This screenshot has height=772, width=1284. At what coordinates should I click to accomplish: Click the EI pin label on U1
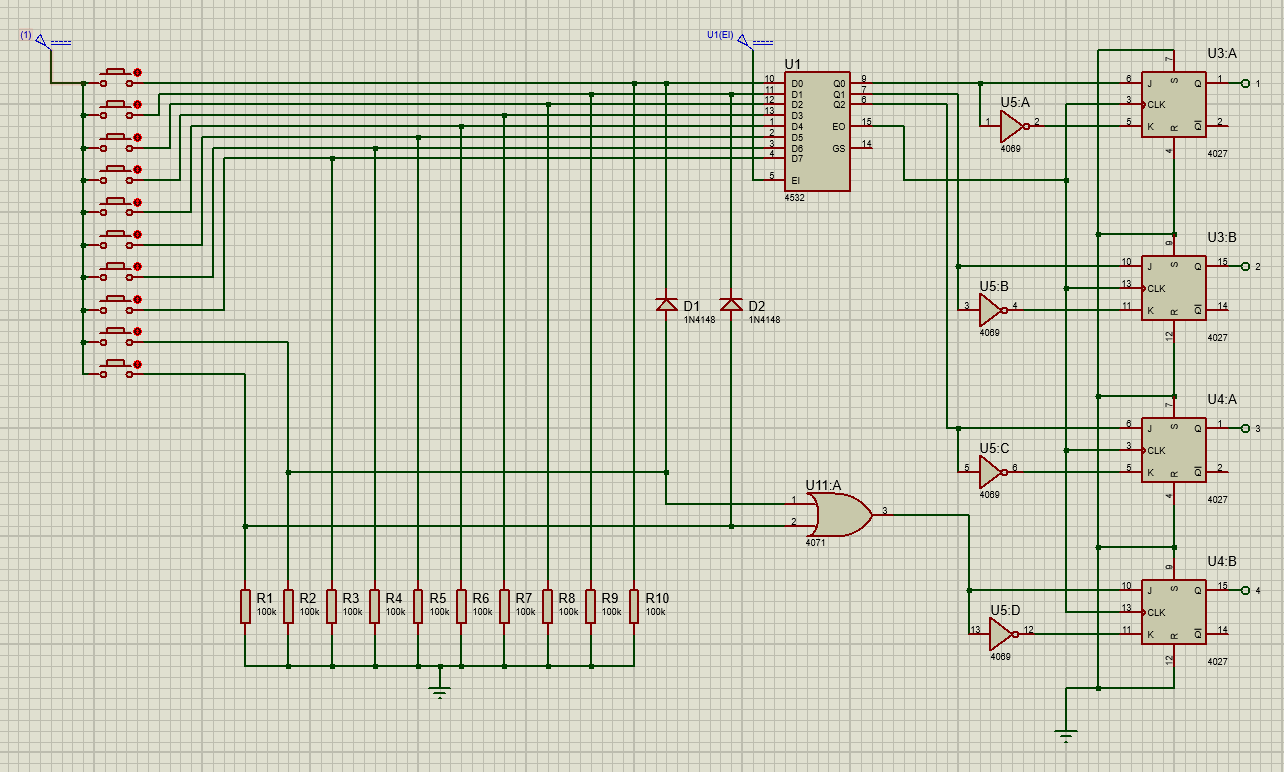pos(796,180)
